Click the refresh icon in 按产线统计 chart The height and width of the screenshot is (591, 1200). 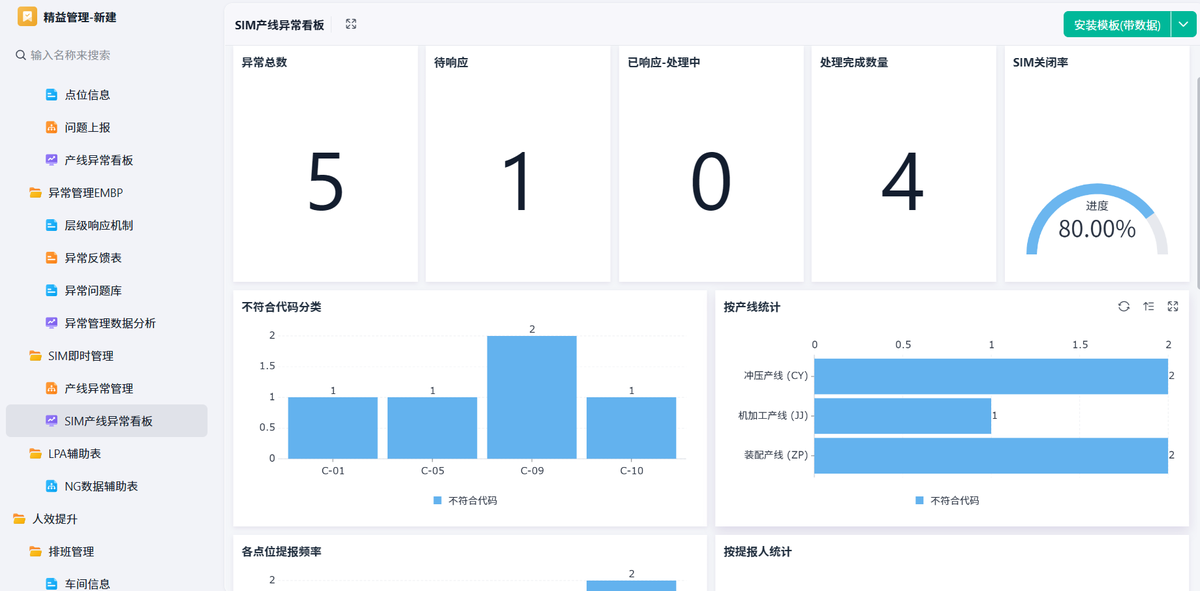(x=1124, y=307)
